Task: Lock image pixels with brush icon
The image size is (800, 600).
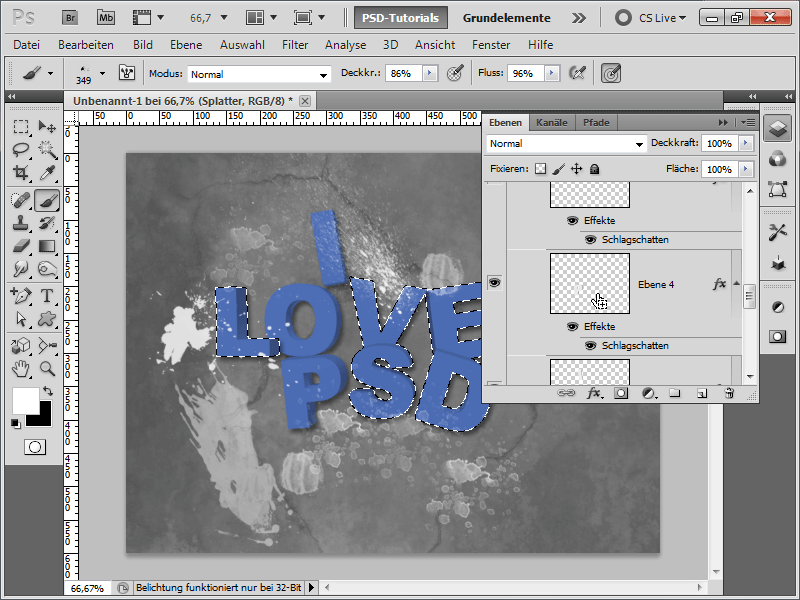Action: [559, 169]
